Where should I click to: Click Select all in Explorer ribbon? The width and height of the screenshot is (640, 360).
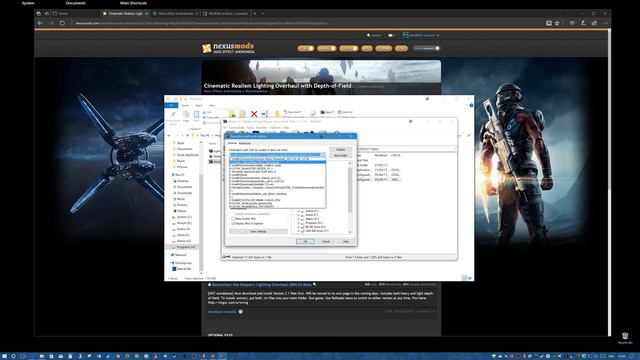click(x=346, y=112)
